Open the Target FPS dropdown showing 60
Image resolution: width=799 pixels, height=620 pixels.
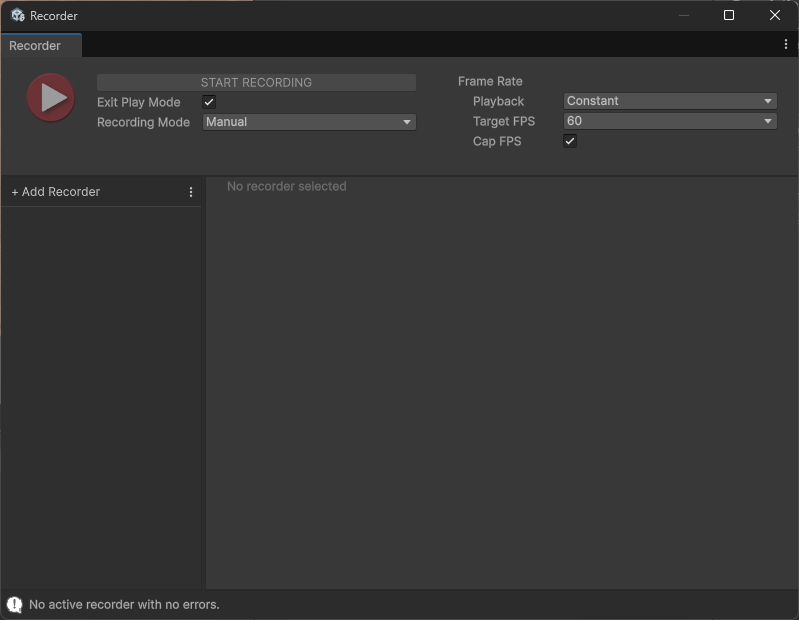coord(670,121)
